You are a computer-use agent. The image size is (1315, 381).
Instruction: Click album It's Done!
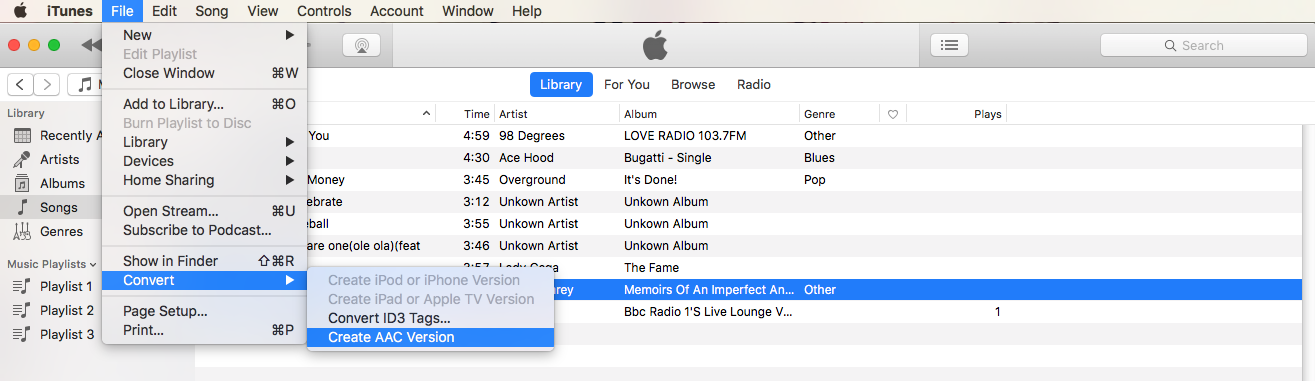click(651, 179)
